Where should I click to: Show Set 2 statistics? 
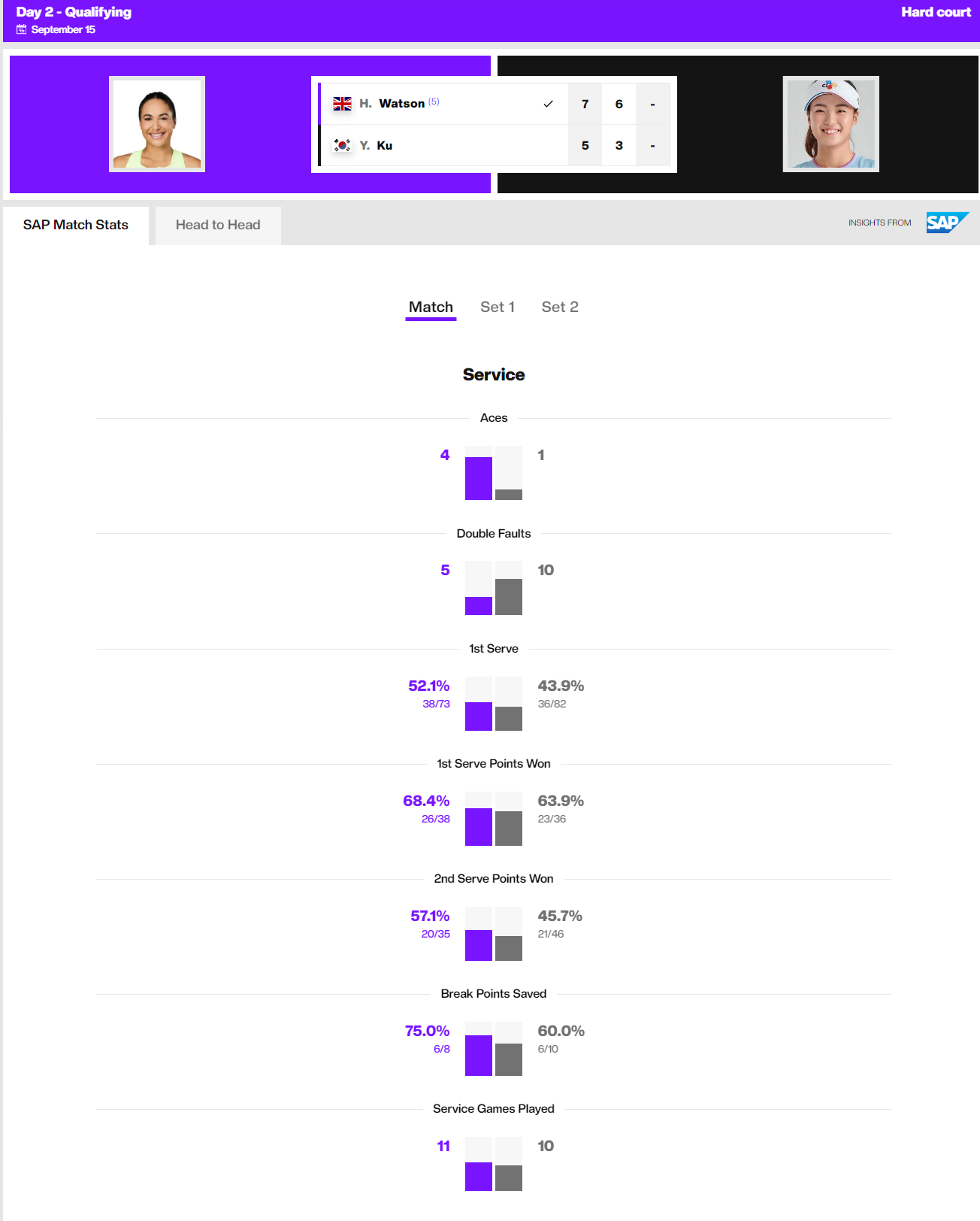(560, 307)
